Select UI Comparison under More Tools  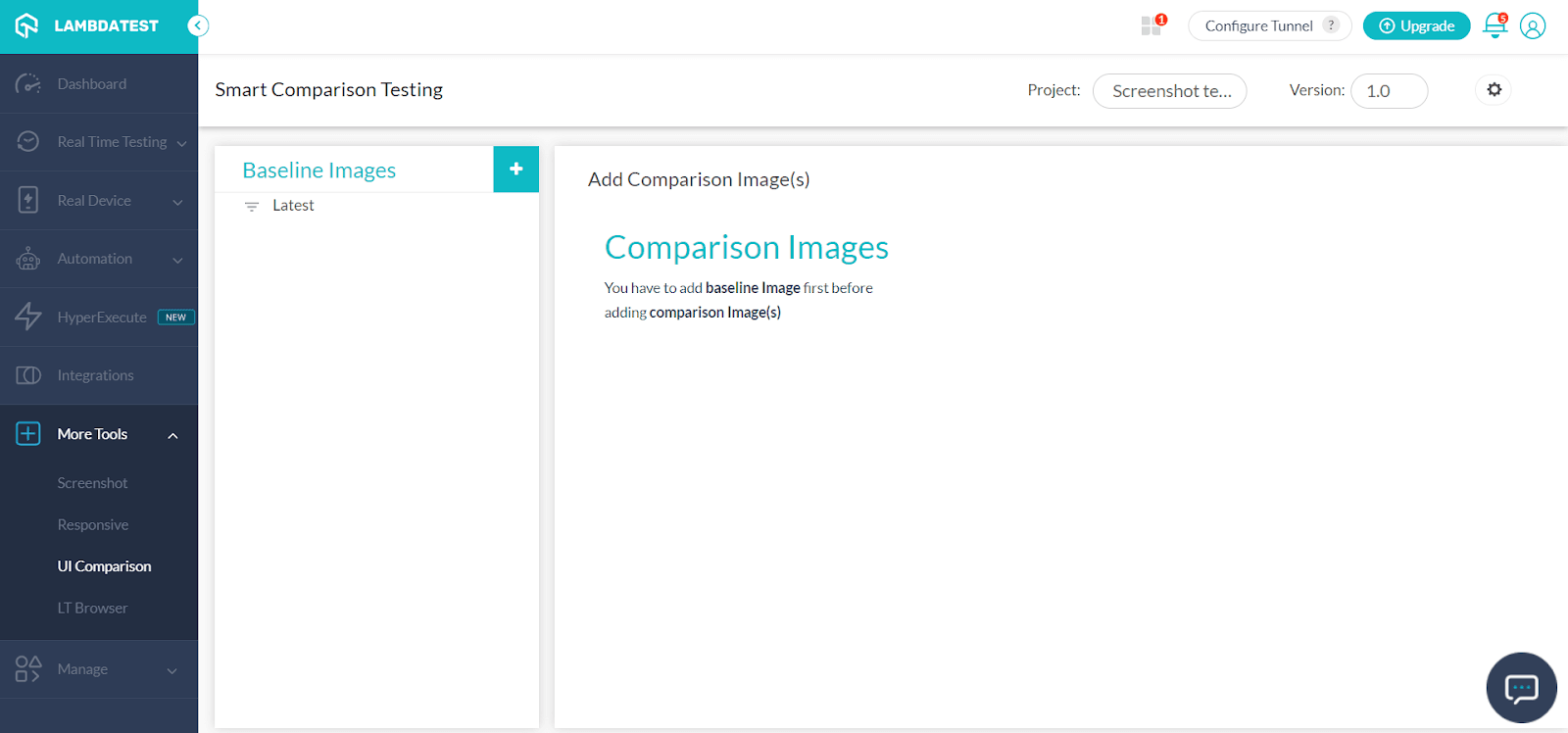click(104, 566)
